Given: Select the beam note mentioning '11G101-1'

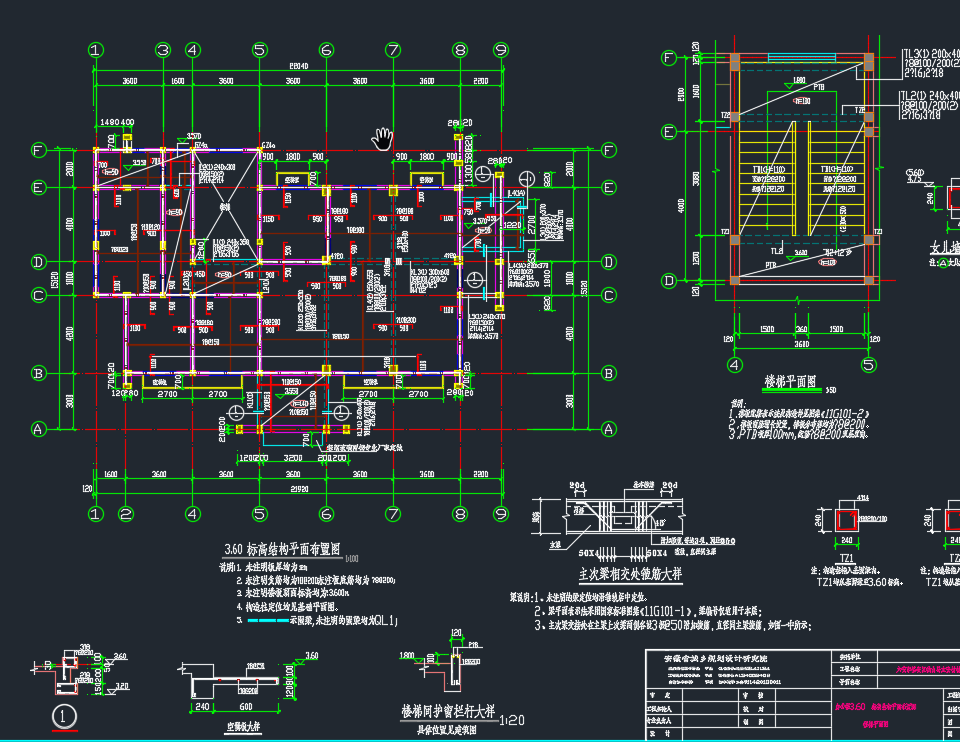Looking at the screenshot, I should click(x=648, y=611).
